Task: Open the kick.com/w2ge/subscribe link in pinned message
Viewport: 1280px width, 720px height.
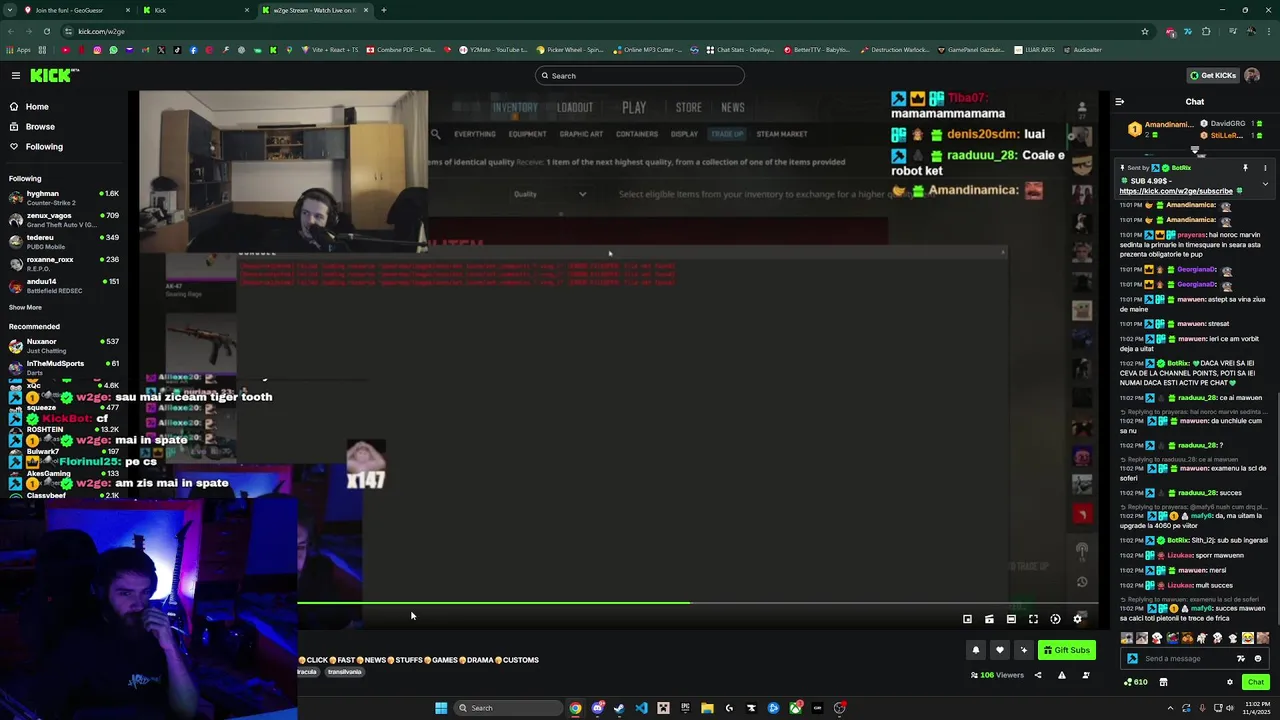Action: (x=1176, y=191)
